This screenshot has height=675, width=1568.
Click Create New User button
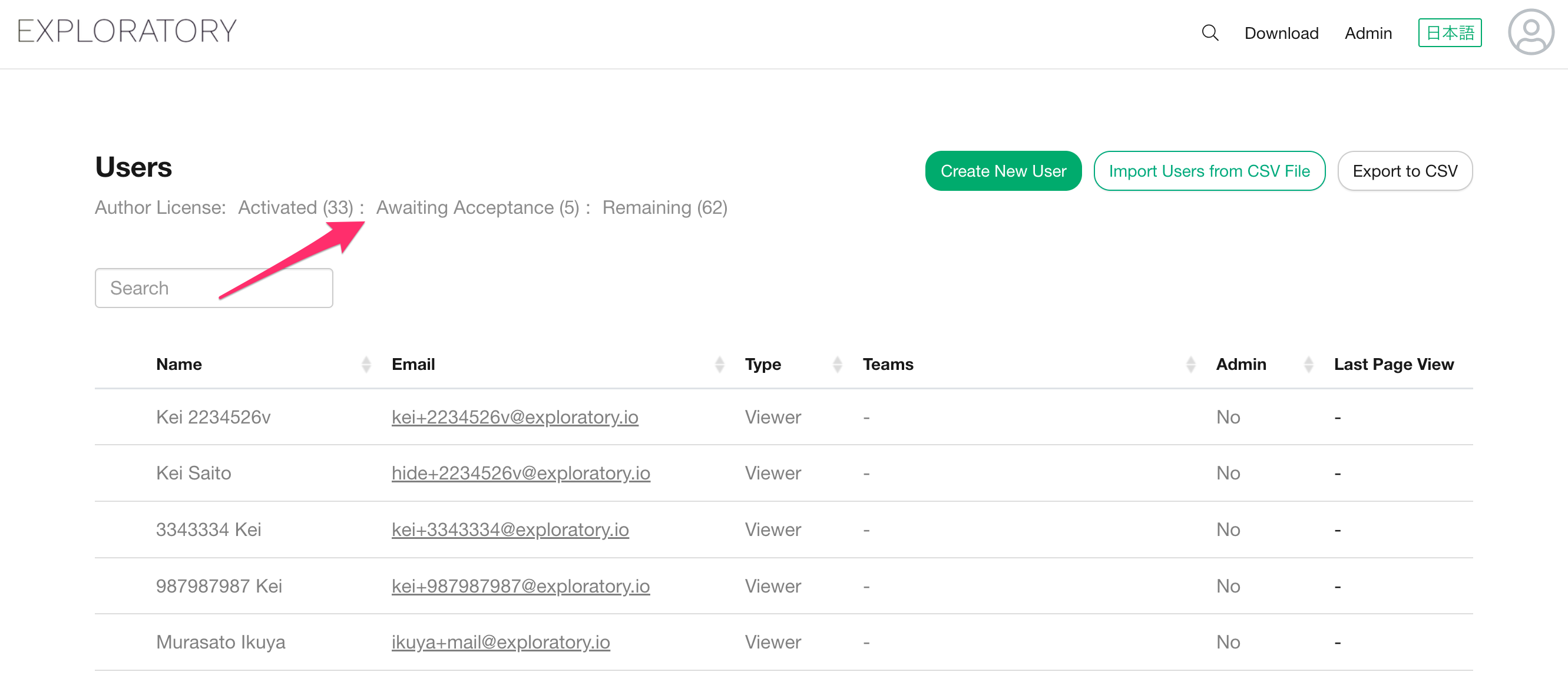pyautogui.click(x=1003, y=171)
